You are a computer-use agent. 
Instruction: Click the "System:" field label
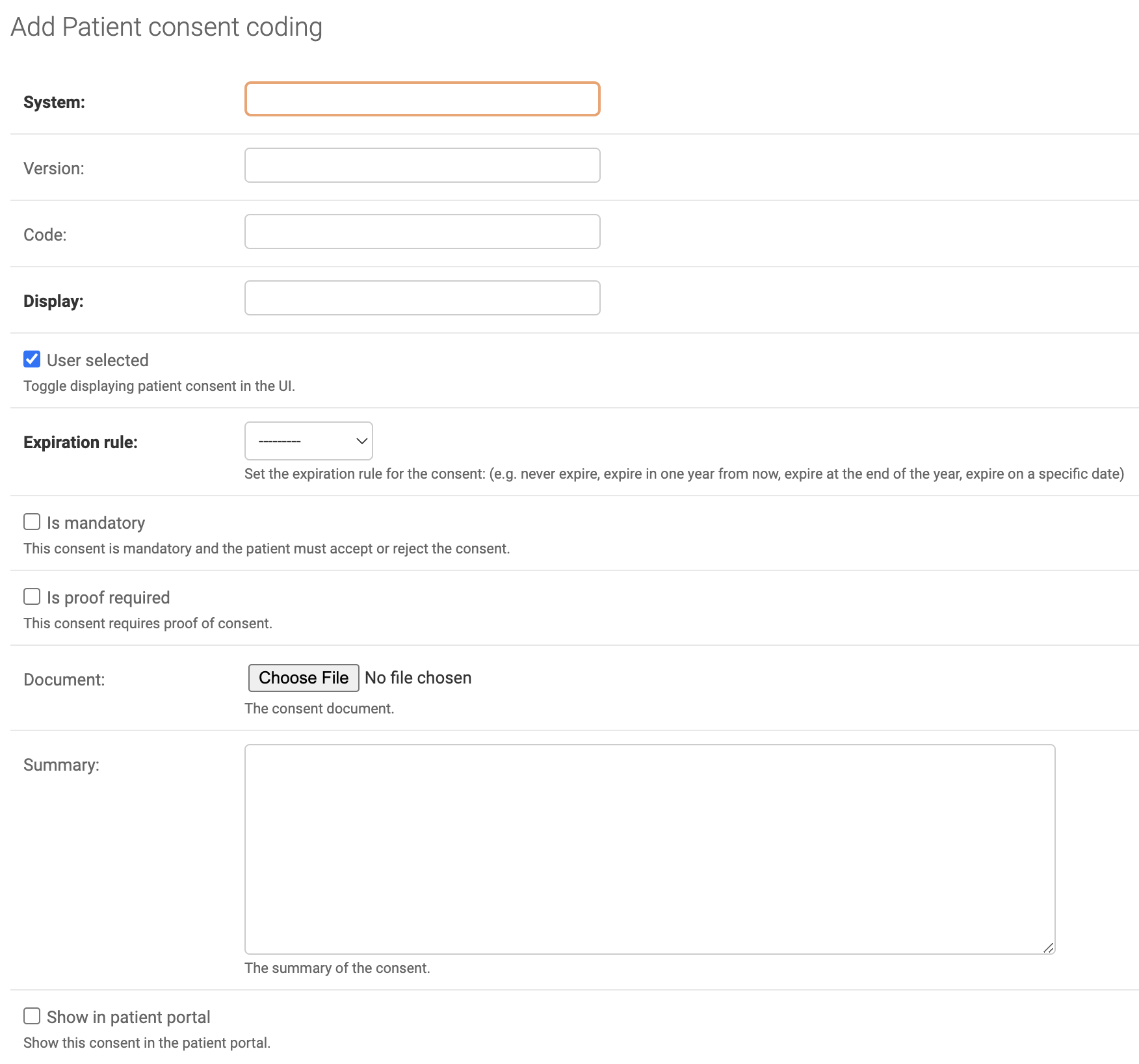(x=54, y=102)
